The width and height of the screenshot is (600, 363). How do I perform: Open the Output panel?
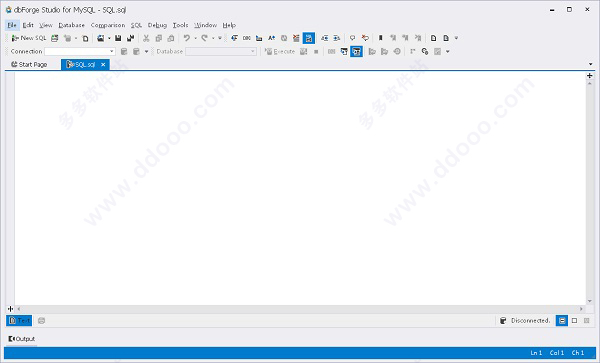pos(22,339)
